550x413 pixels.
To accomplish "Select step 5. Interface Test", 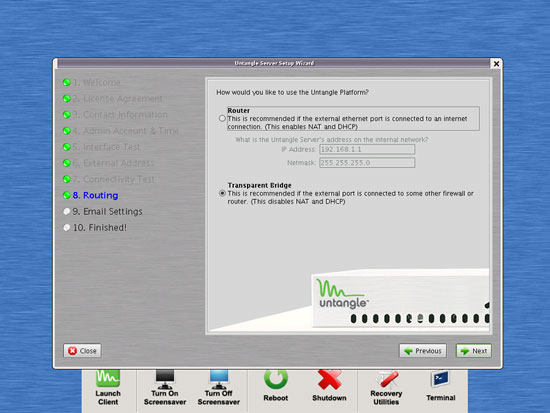I will (102, 147).
